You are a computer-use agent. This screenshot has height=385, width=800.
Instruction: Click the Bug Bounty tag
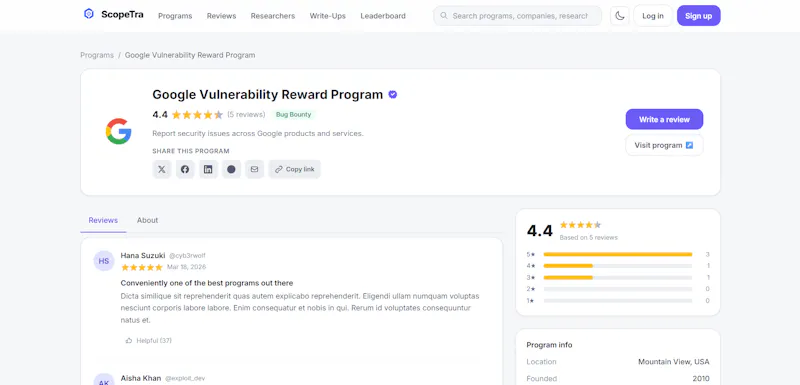(x=293, y=115)
